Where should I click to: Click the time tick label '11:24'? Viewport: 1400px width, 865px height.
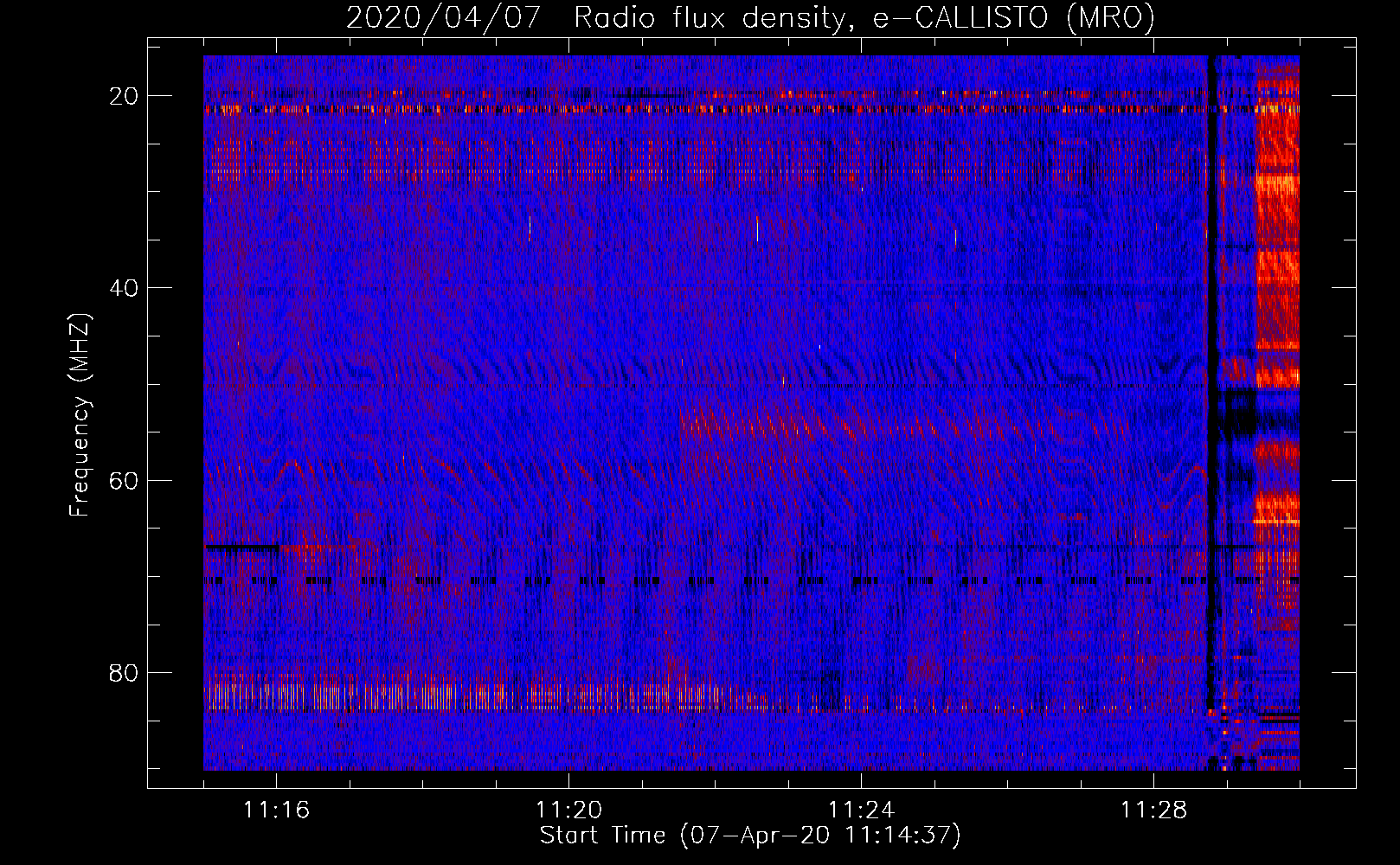click(x=861, y=811)
